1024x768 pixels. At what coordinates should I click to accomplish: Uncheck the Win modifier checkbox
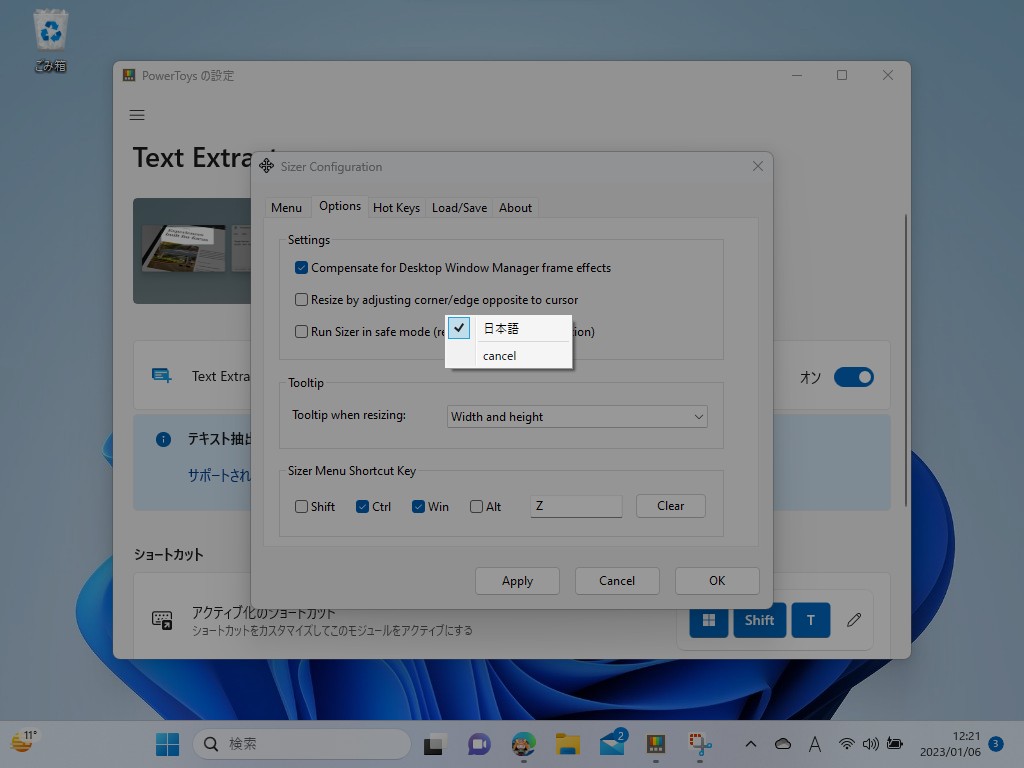tap(419, 507)
